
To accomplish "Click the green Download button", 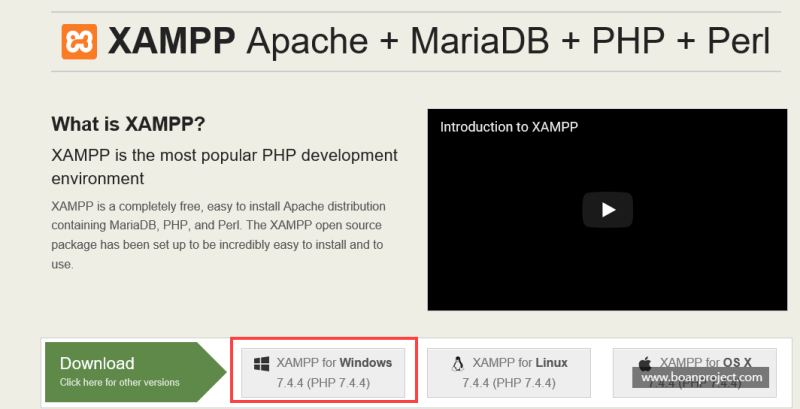I will pyautogui.click(x=136, y=372).
